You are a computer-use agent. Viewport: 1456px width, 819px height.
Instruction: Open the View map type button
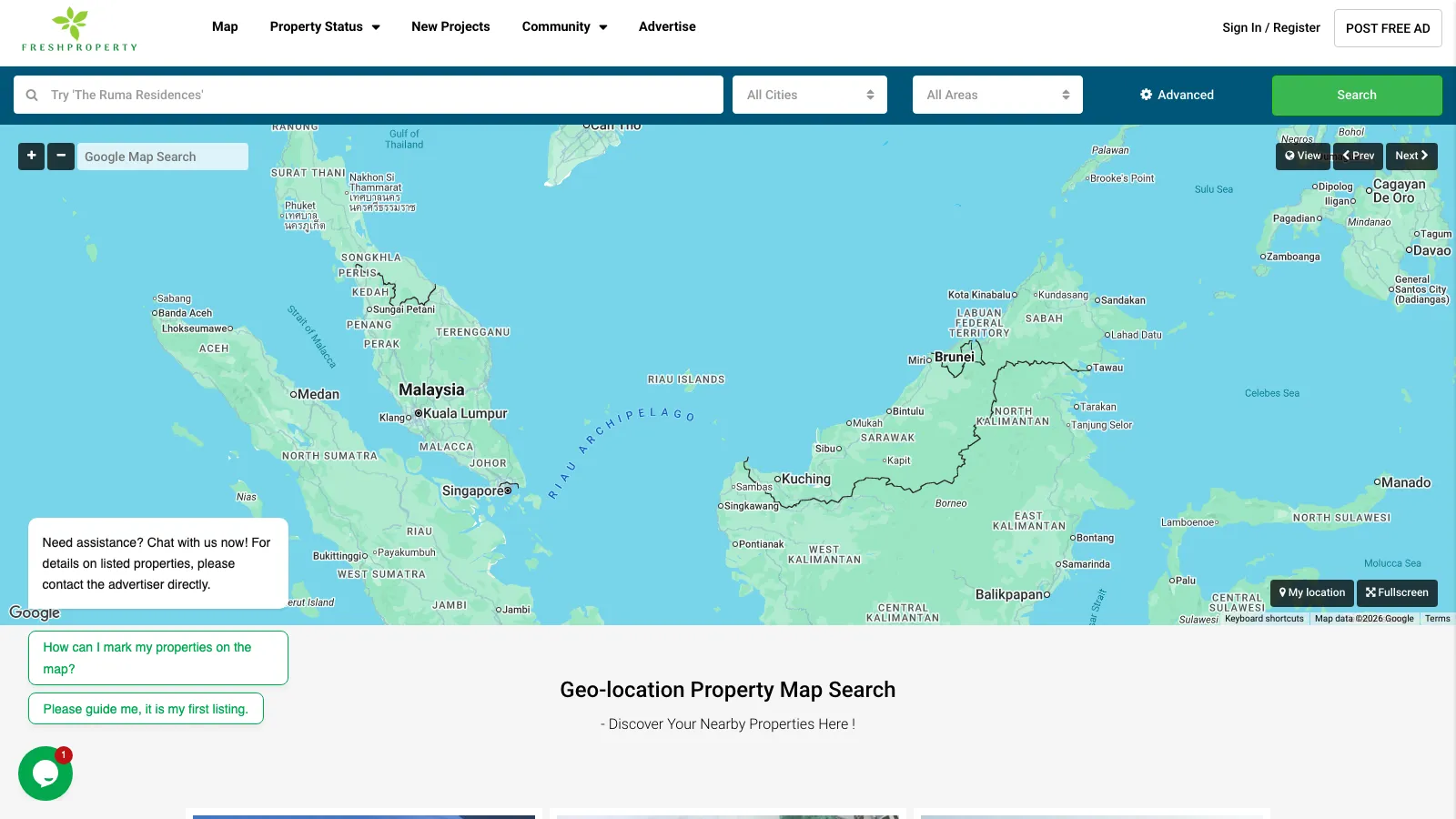click(x=1303, y=156)
